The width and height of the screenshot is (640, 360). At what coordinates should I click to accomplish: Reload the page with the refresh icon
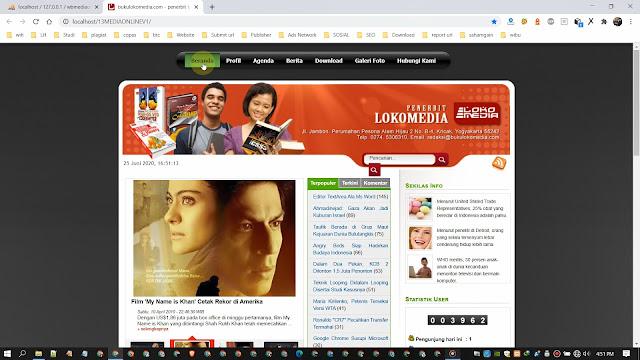click(x=36, y=21)
